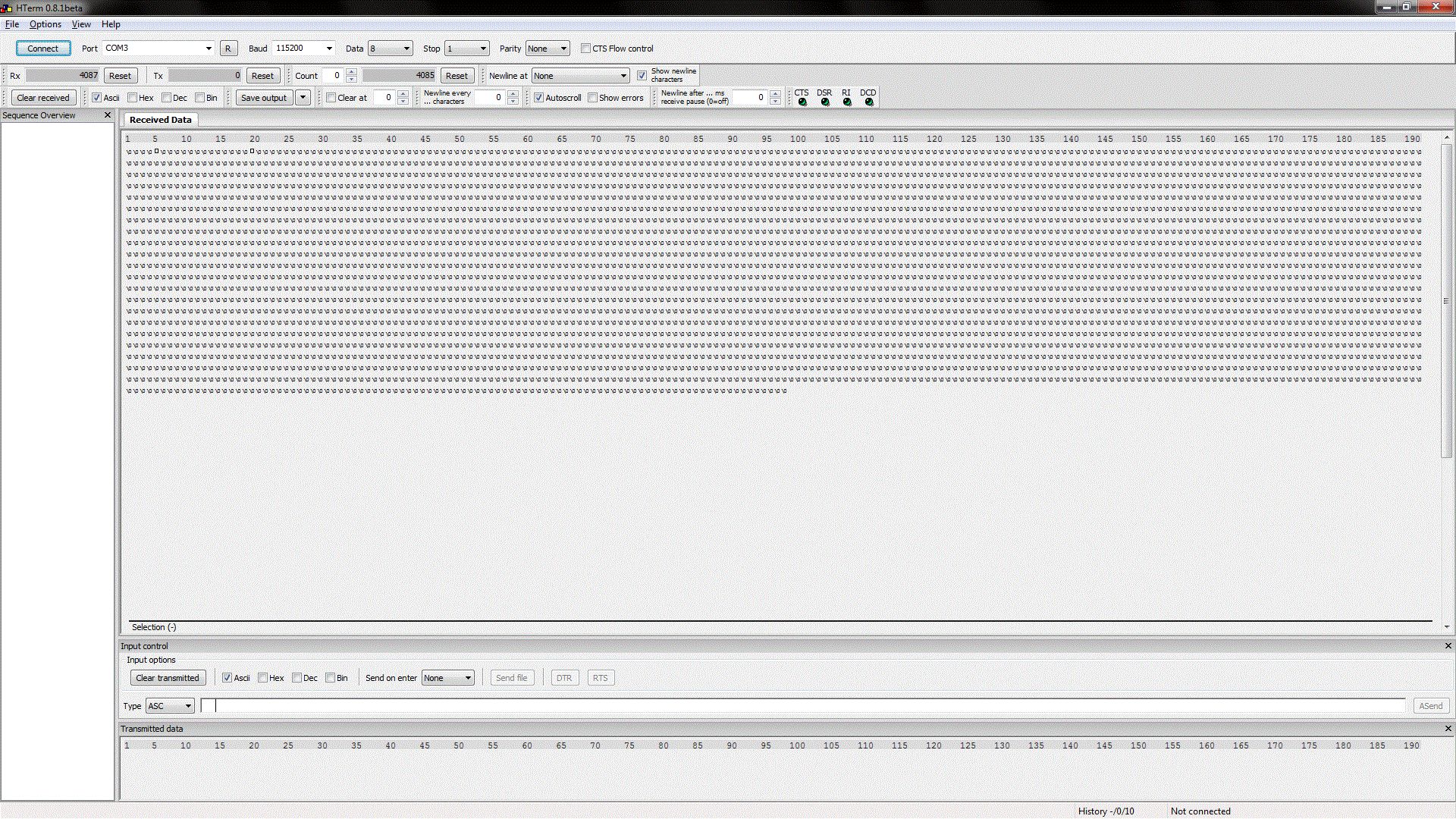The image size is (1456, 819).
Task: Close the Input control panel
Action: click(x=1448, y=646)
